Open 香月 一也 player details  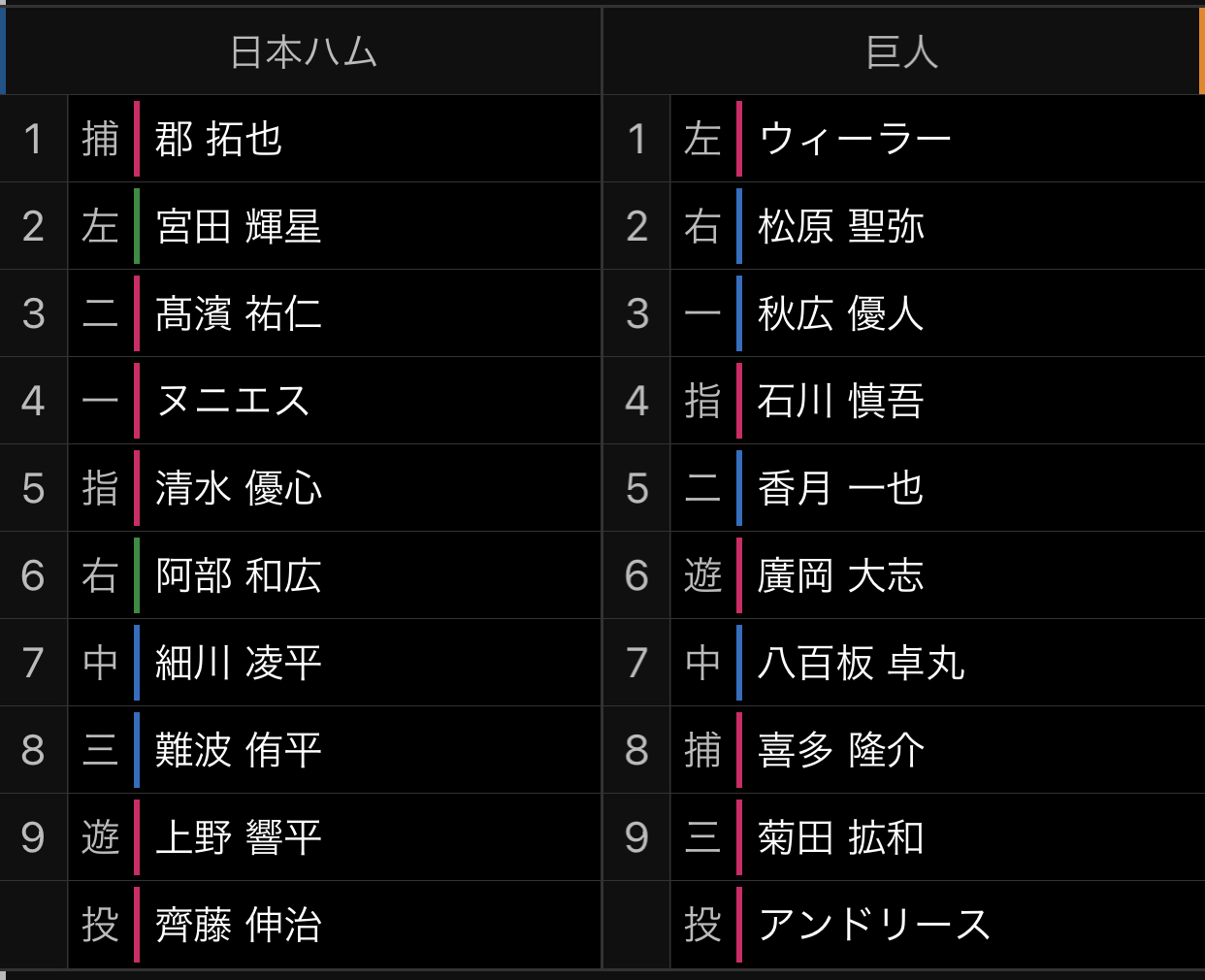point(840,488)
